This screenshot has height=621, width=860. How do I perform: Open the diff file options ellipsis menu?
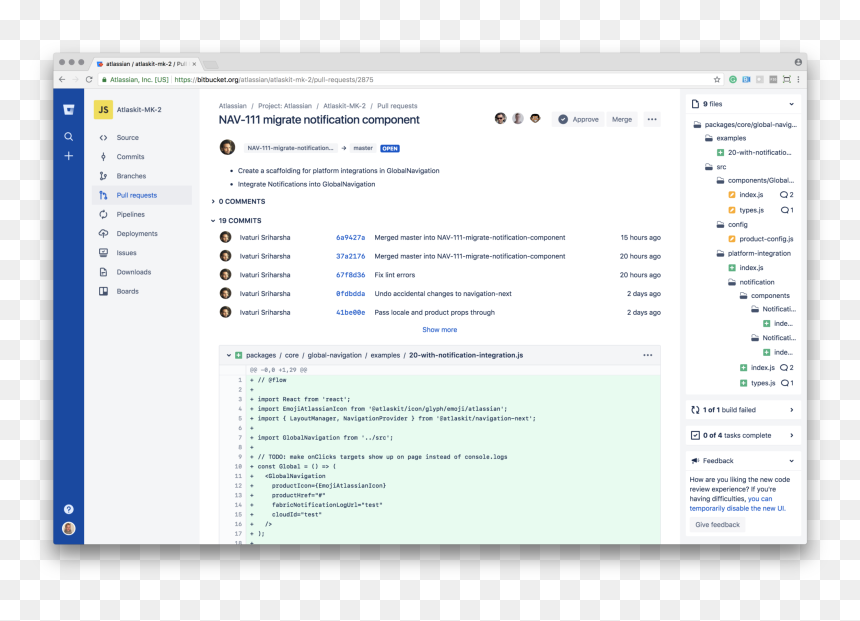pyautogui.click(x=648, y=355)
